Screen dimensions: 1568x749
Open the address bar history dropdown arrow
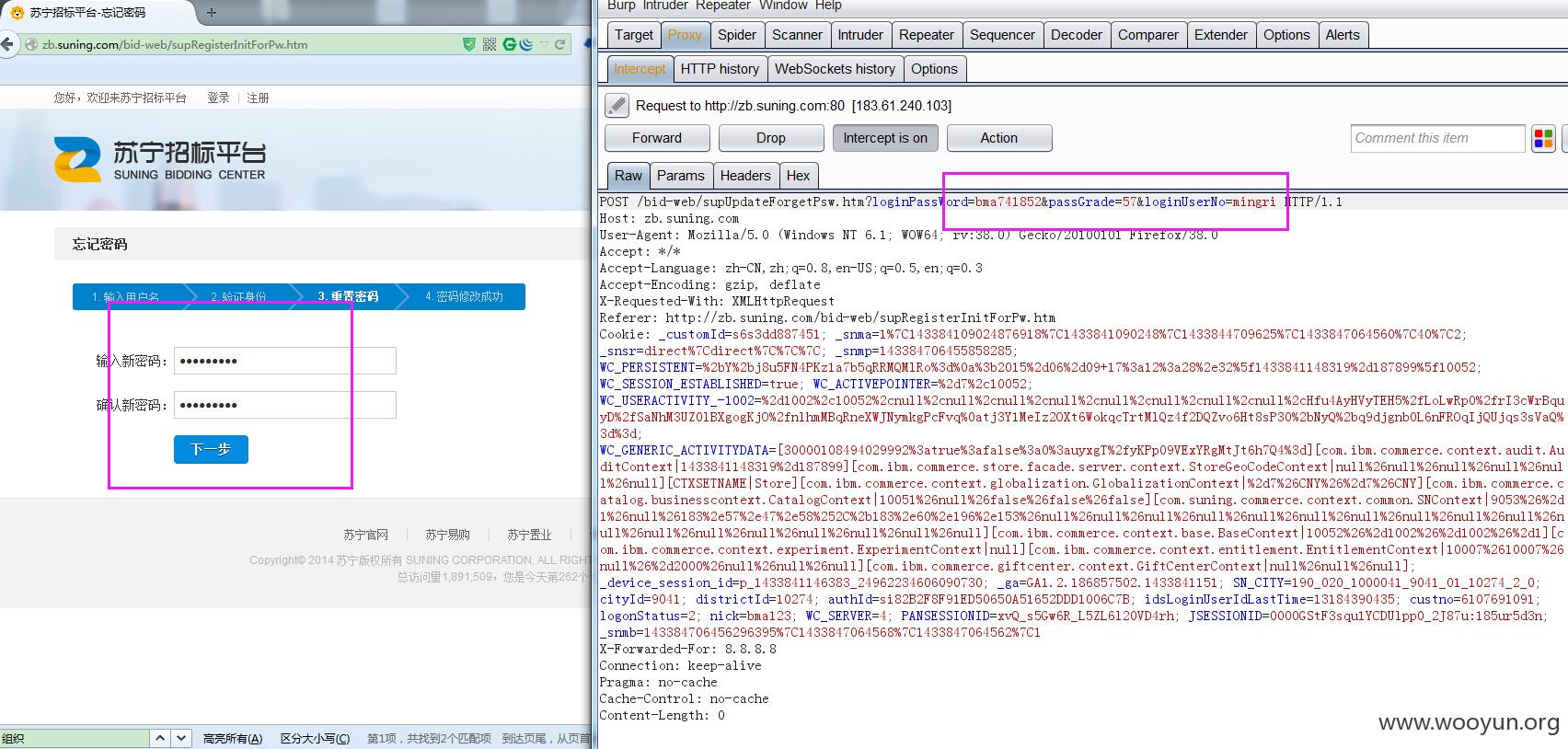(544, 44)
